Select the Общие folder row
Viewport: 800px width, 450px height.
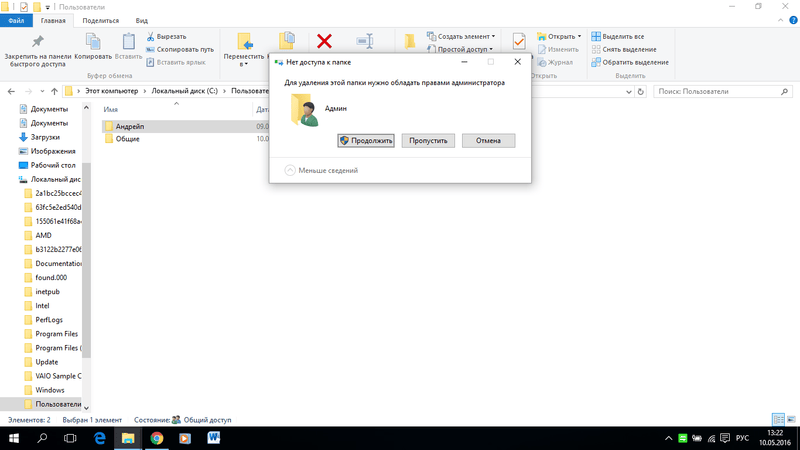(x=186, y=139)
